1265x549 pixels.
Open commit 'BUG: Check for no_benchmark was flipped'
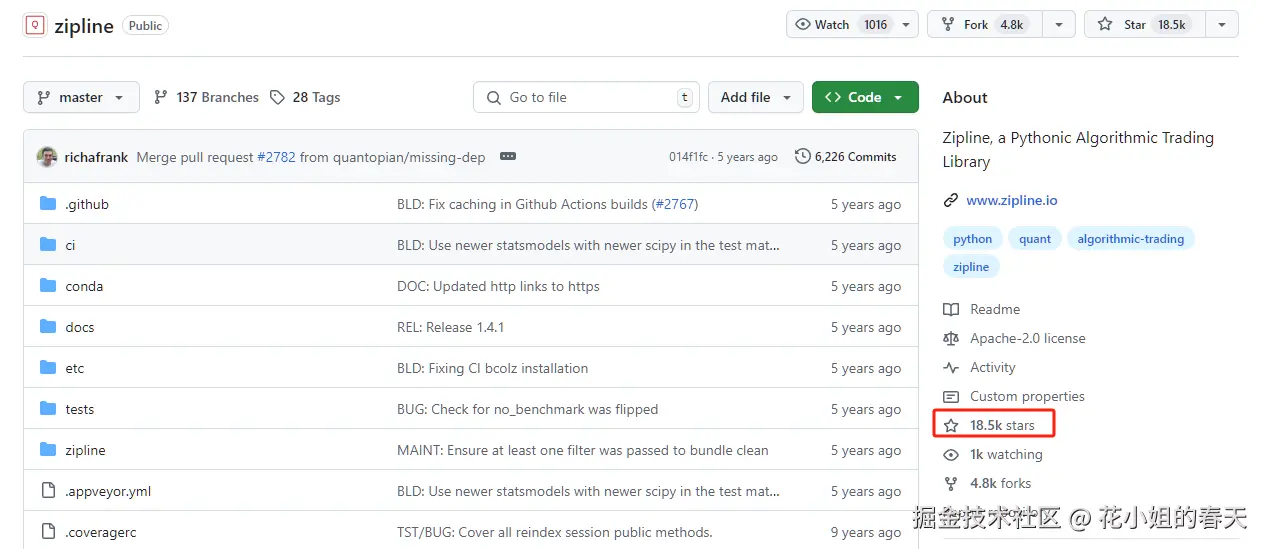527,409
